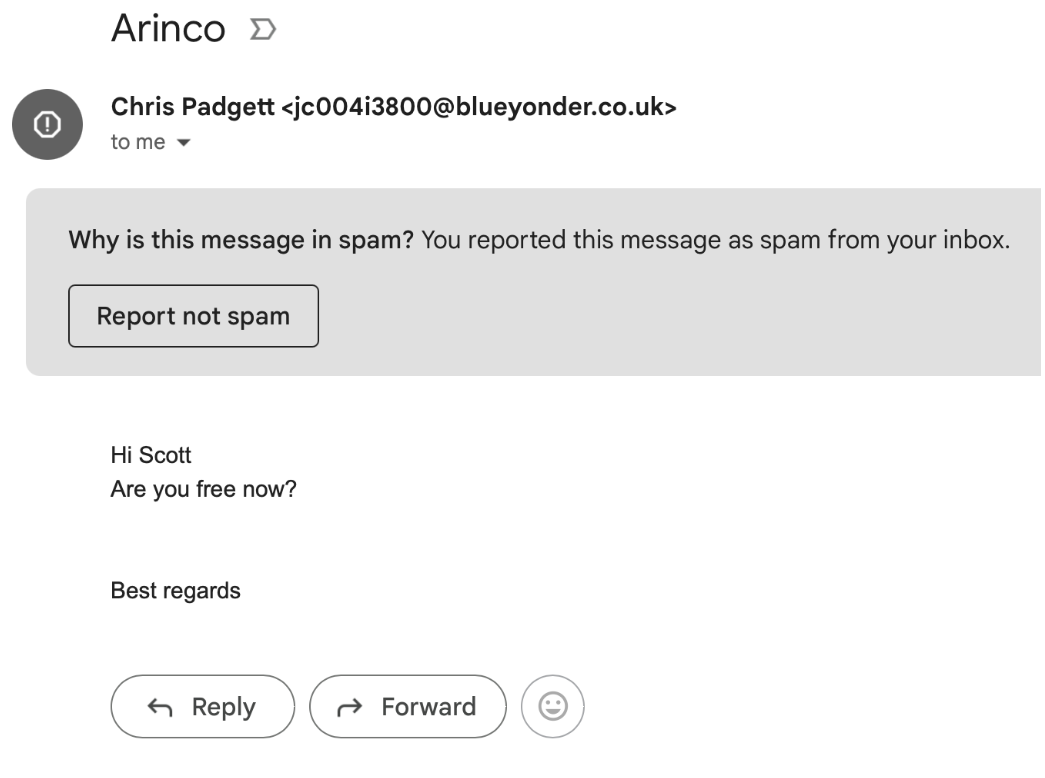Select the email subject Arinco
1045x778 pixels.
point(170,28)
